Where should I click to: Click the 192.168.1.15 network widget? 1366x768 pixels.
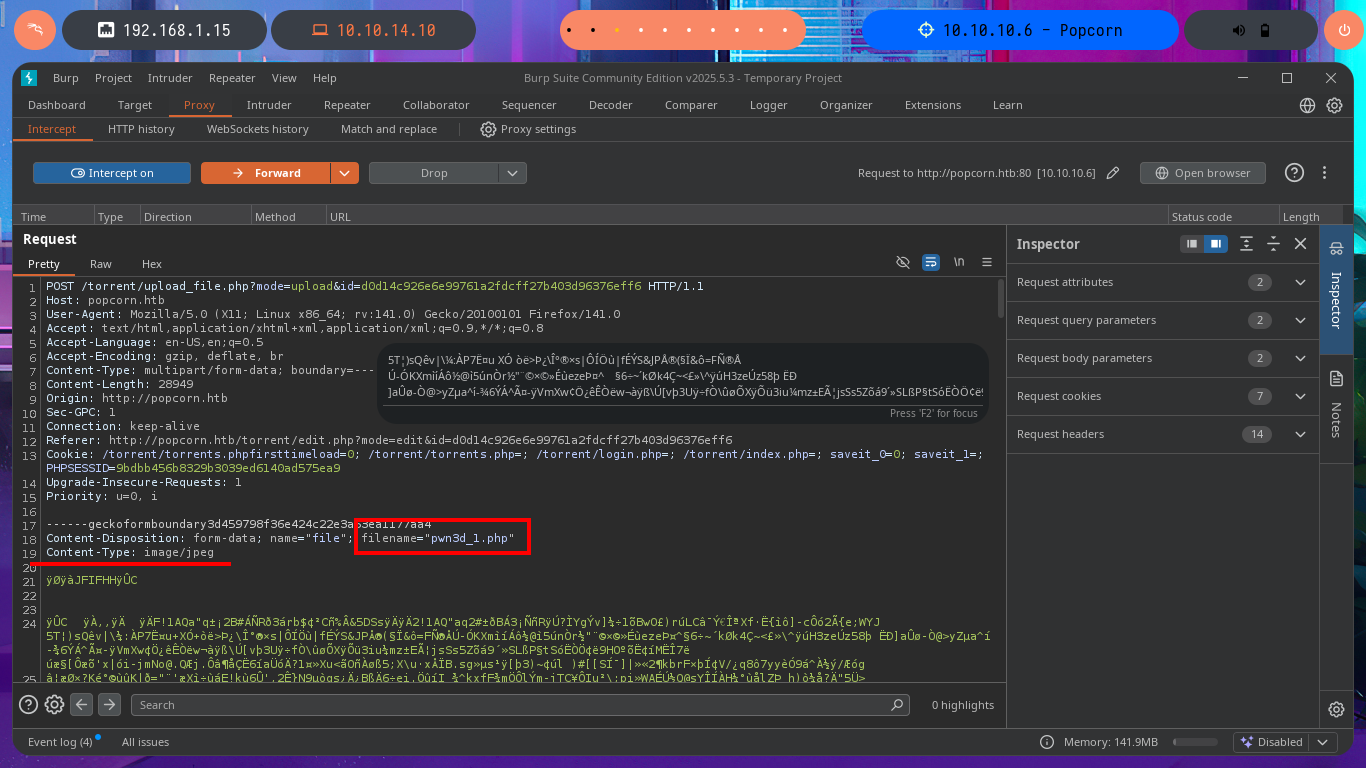point(164,30)
